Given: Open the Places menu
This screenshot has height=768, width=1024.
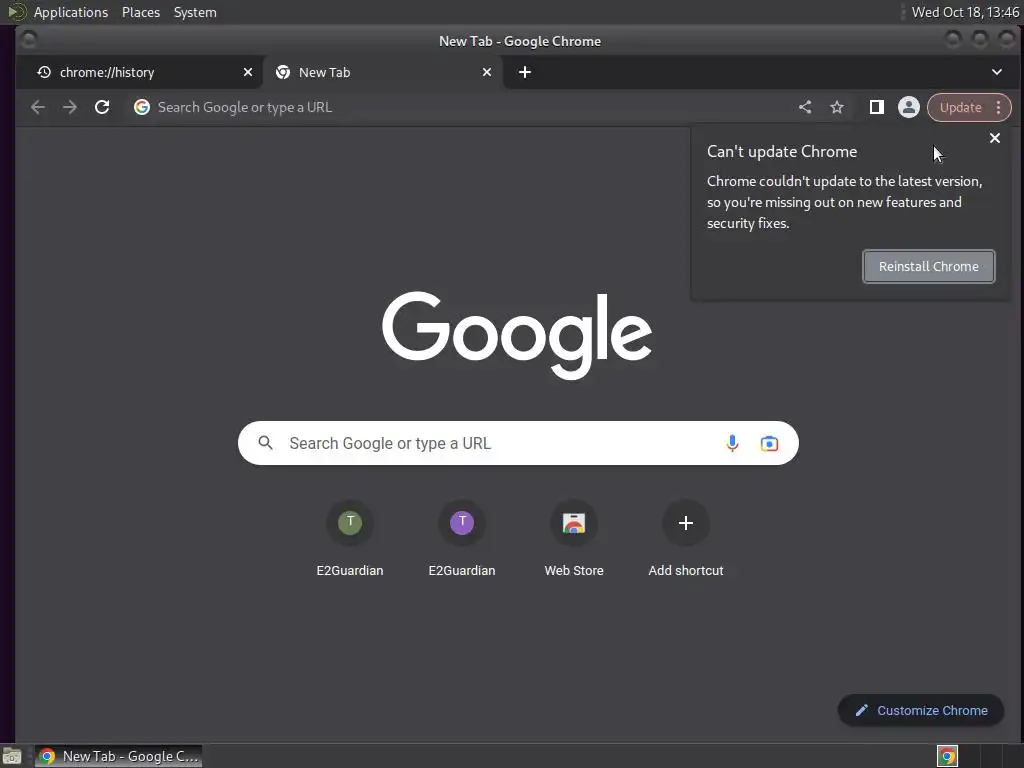Looking at the screenshot, I should [x=141, y=12].
